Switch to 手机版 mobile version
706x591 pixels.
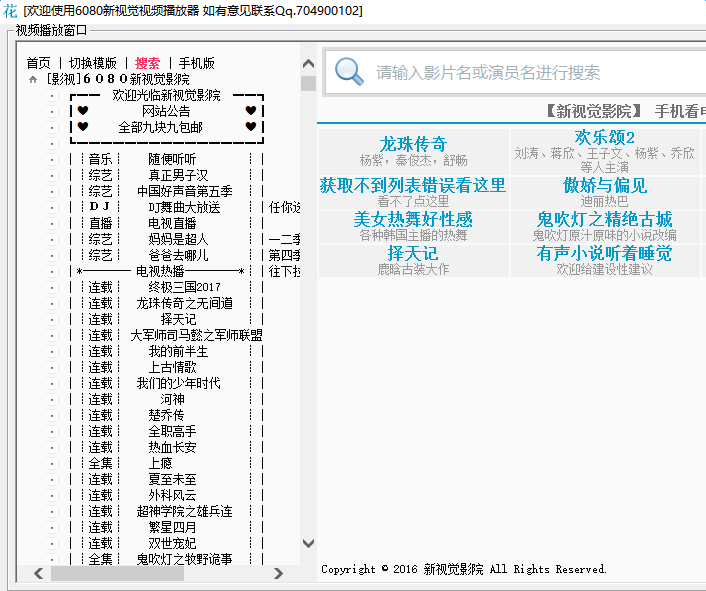tap(196, 63)
